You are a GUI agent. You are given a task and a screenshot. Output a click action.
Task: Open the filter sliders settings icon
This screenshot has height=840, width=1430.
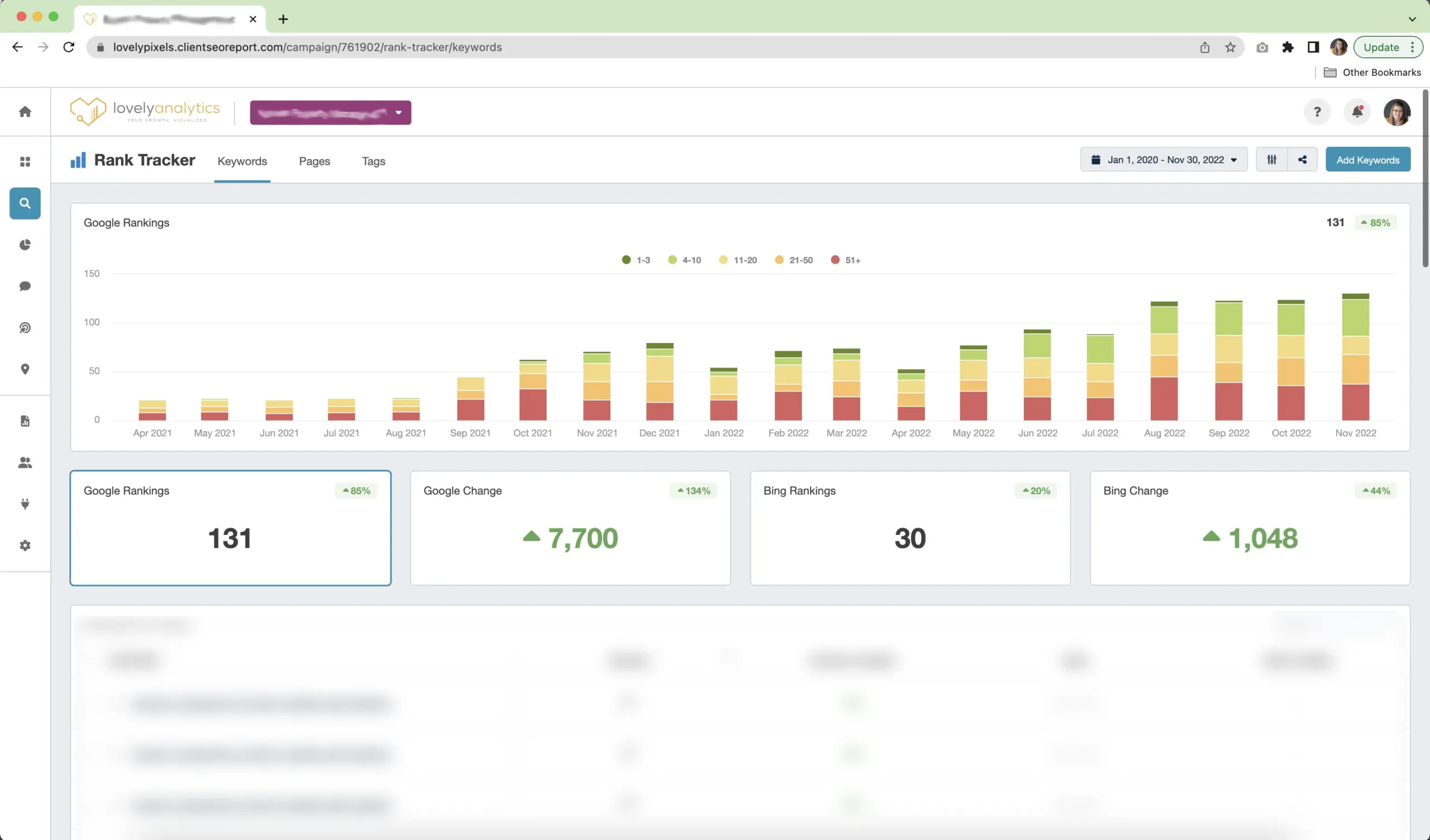1272,160
